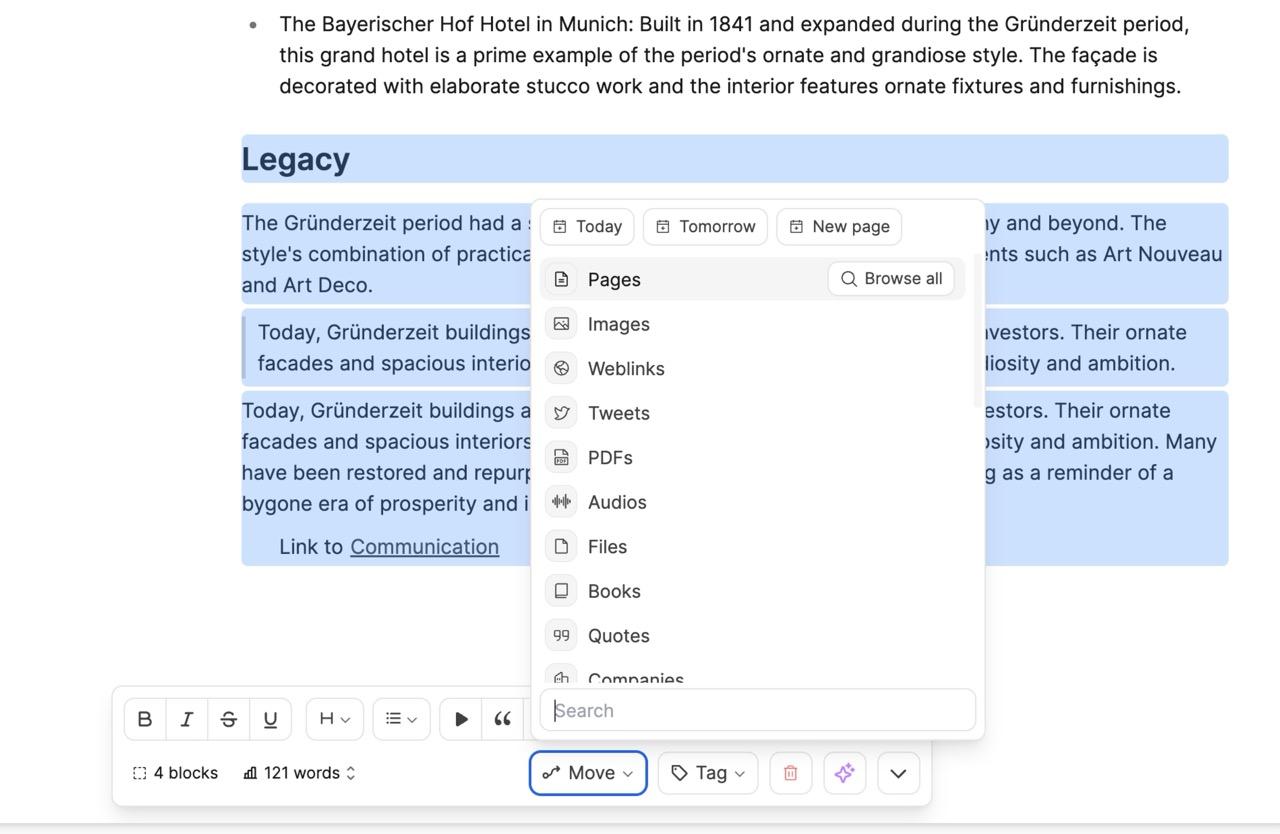Apply strikethrough formatting
Screen dimensions: 1280x834
[228, 719]
